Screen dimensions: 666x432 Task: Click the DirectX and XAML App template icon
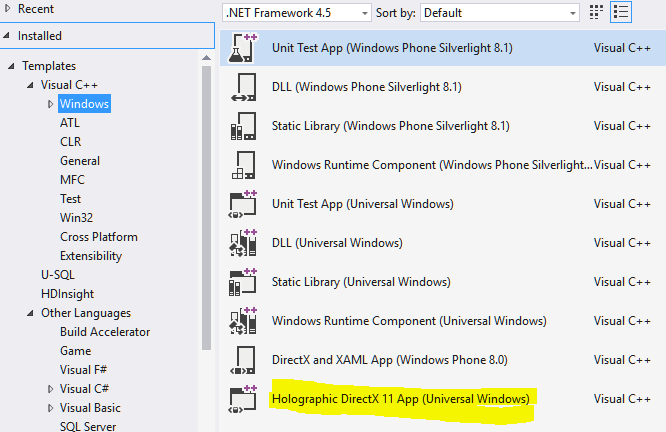pyautogui.click(x=243, y=360)
